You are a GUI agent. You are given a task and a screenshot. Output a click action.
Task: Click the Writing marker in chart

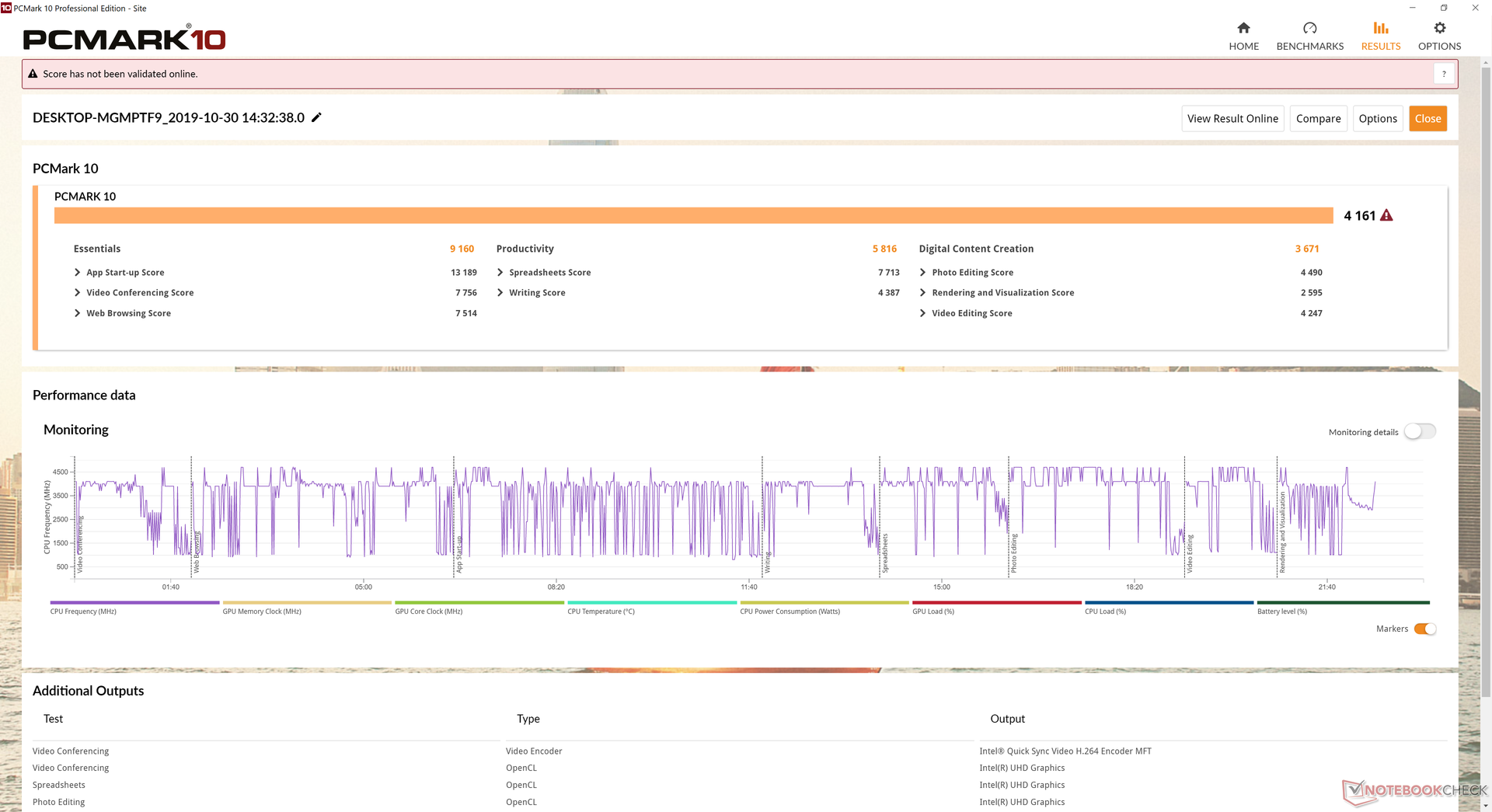point(767,563)
